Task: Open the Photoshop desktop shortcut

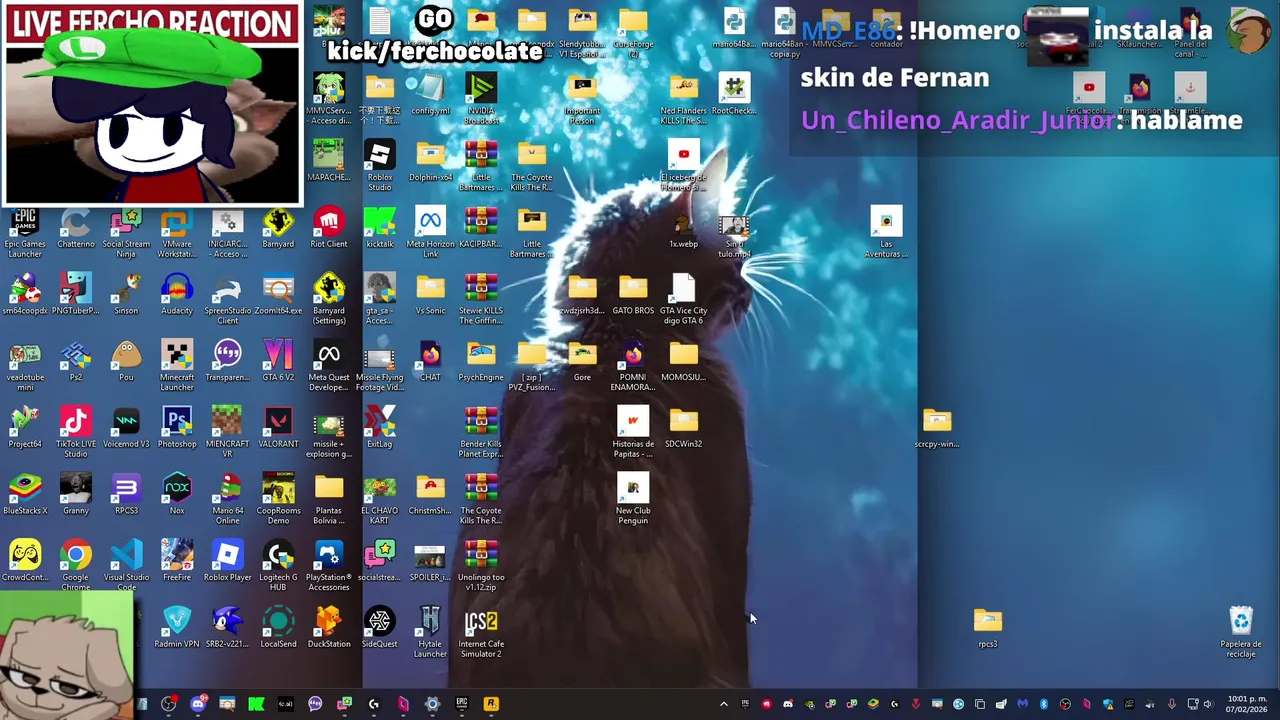Action: coord(177,429)
